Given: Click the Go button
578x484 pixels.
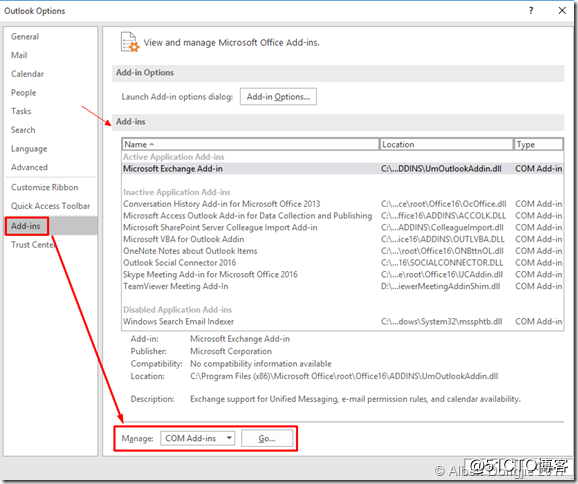Looking at the screenshot, I should (267, 438).
